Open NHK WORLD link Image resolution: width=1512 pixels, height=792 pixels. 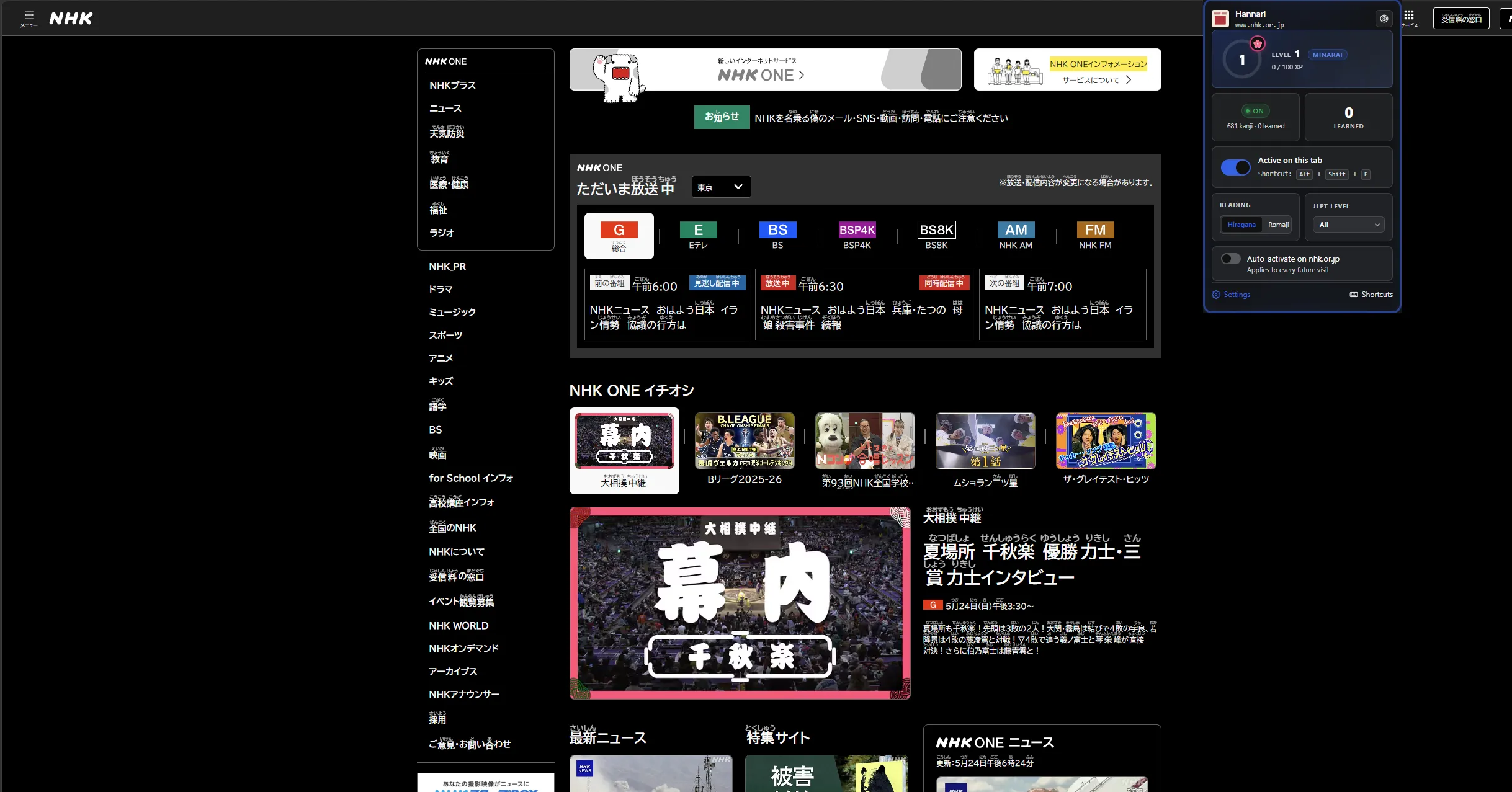[x=459, y=626]
